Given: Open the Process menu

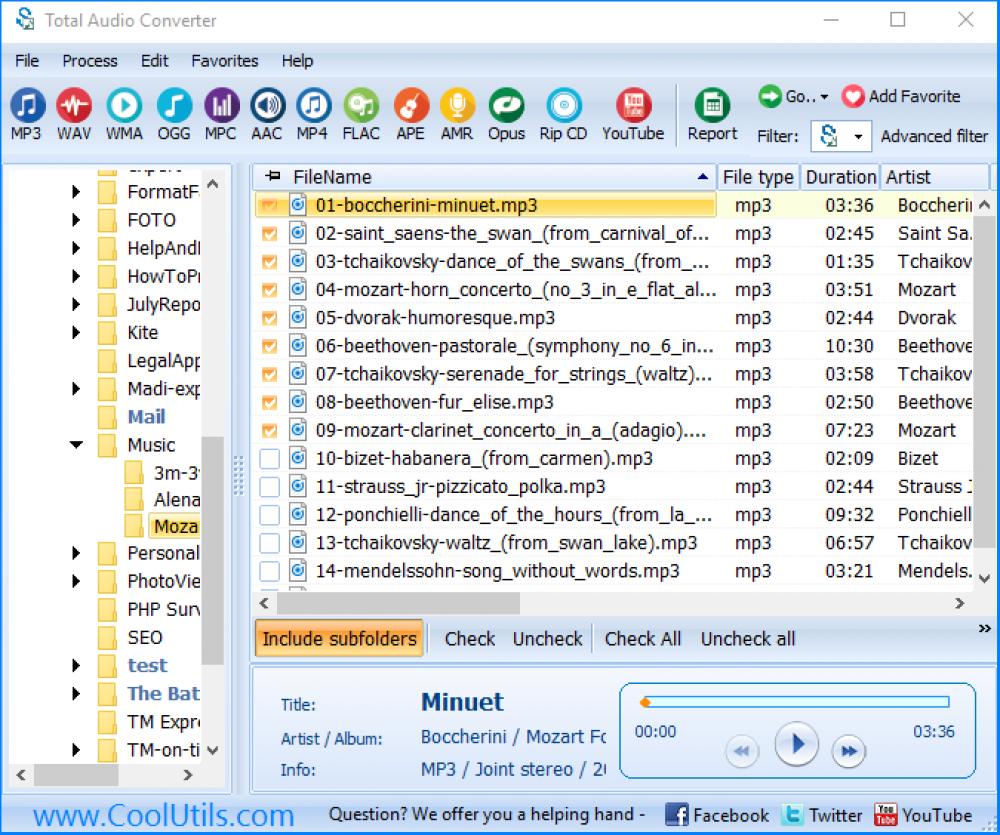Looking at the screenshot, I should tap(89, 61).
